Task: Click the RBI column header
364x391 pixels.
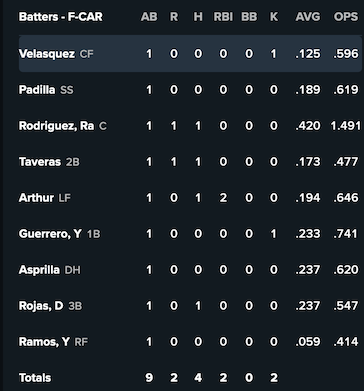Action: (223, 17)
